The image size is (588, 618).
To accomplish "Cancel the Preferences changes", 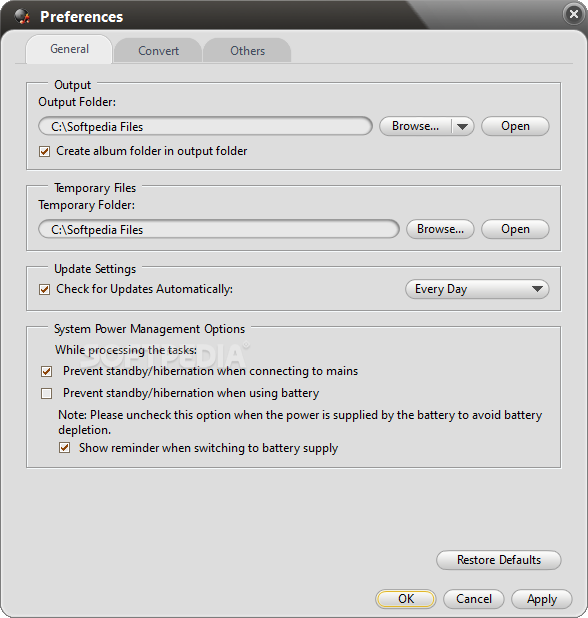I will point(474,599).
